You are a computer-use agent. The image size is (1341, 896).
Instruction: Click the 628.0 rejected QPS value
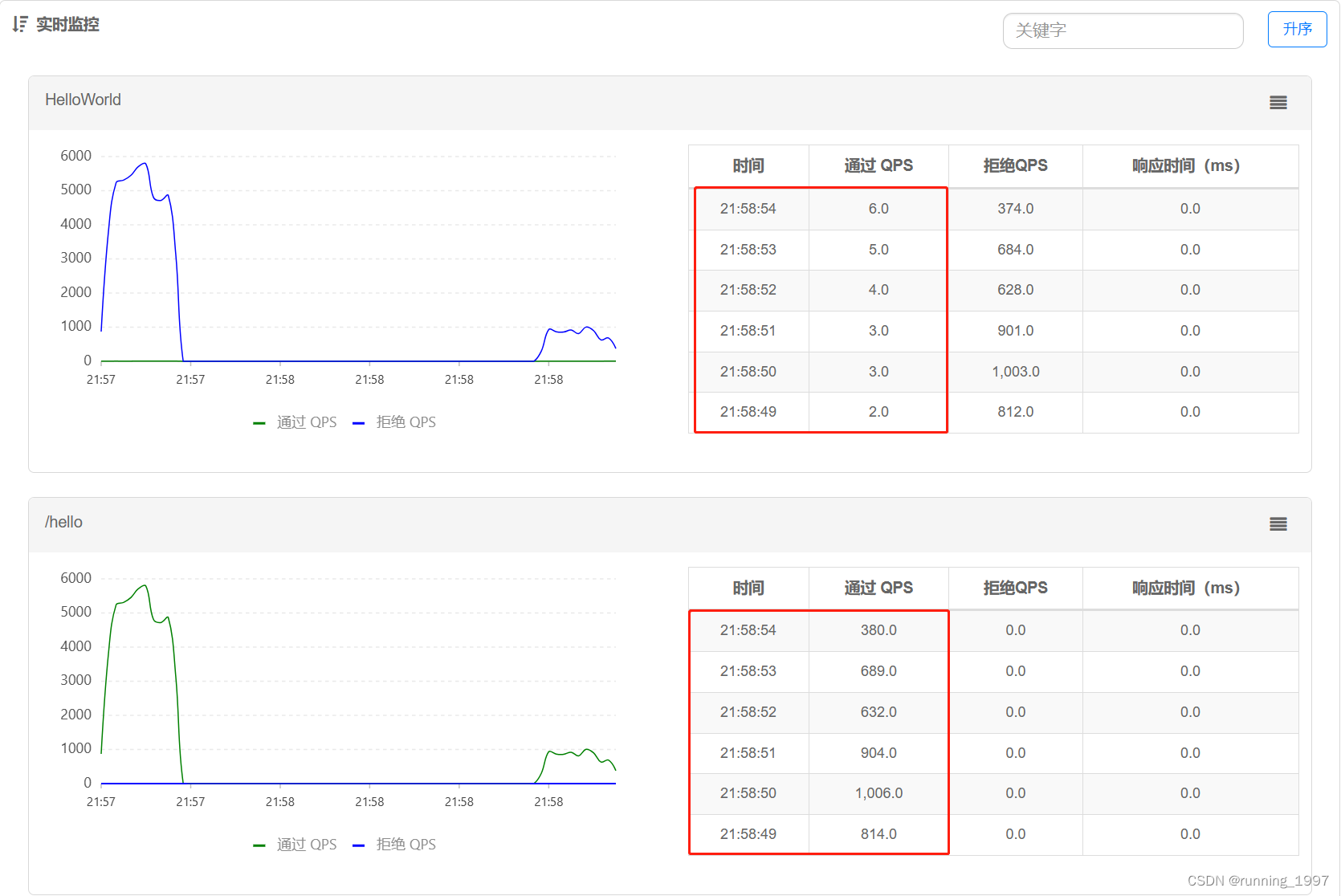[x=1016, y=290]
